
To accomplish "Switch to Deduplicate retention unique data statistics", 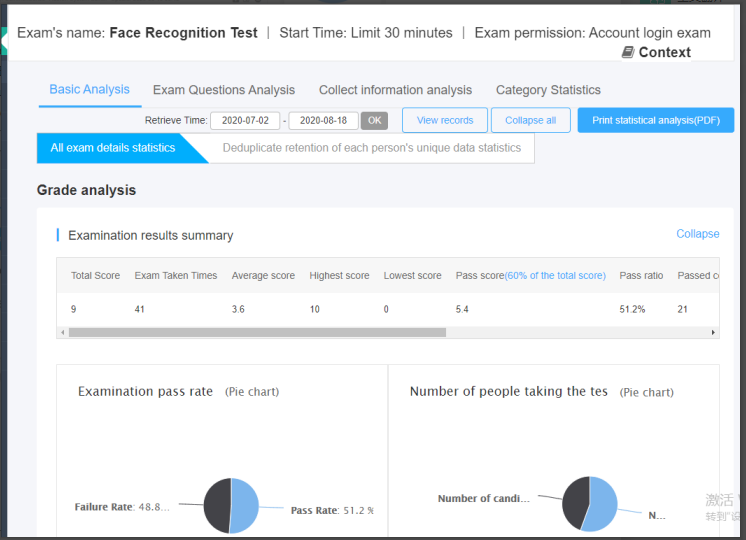I will (x=371, y=148).
